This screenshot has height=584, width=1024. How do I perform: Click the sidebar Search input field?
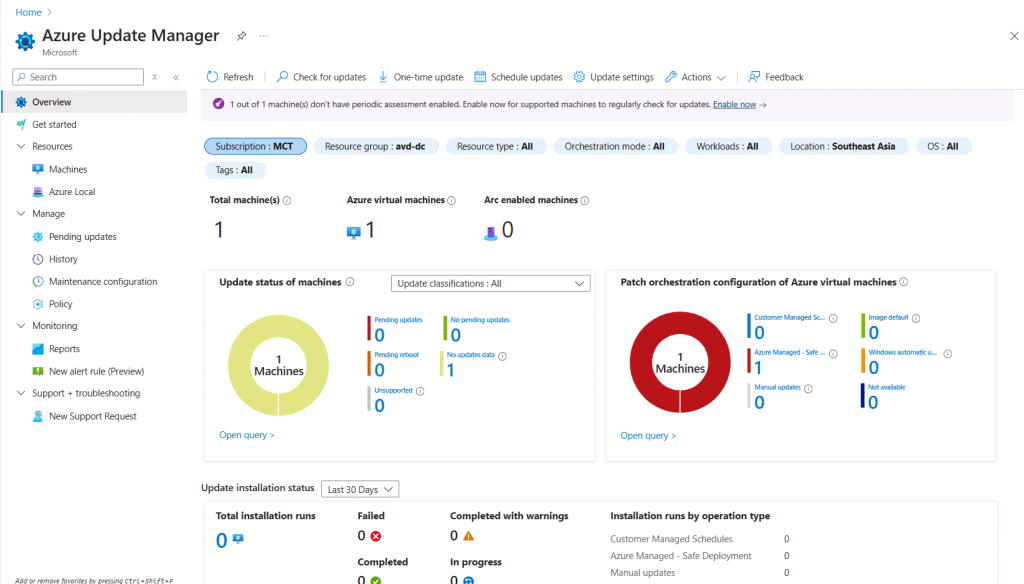(84, 77)
